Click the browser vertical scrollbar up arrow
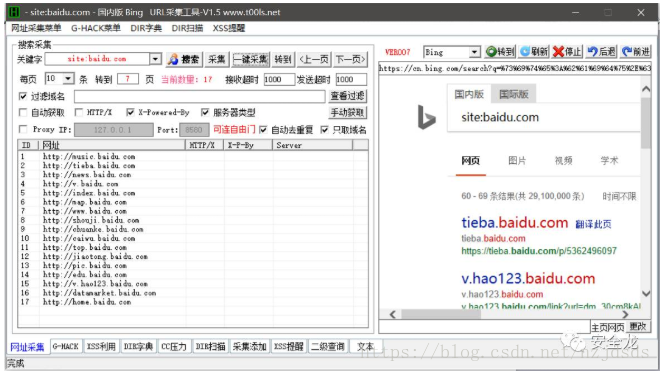Viewport: 661px width, 372px height. pos(646,89)
